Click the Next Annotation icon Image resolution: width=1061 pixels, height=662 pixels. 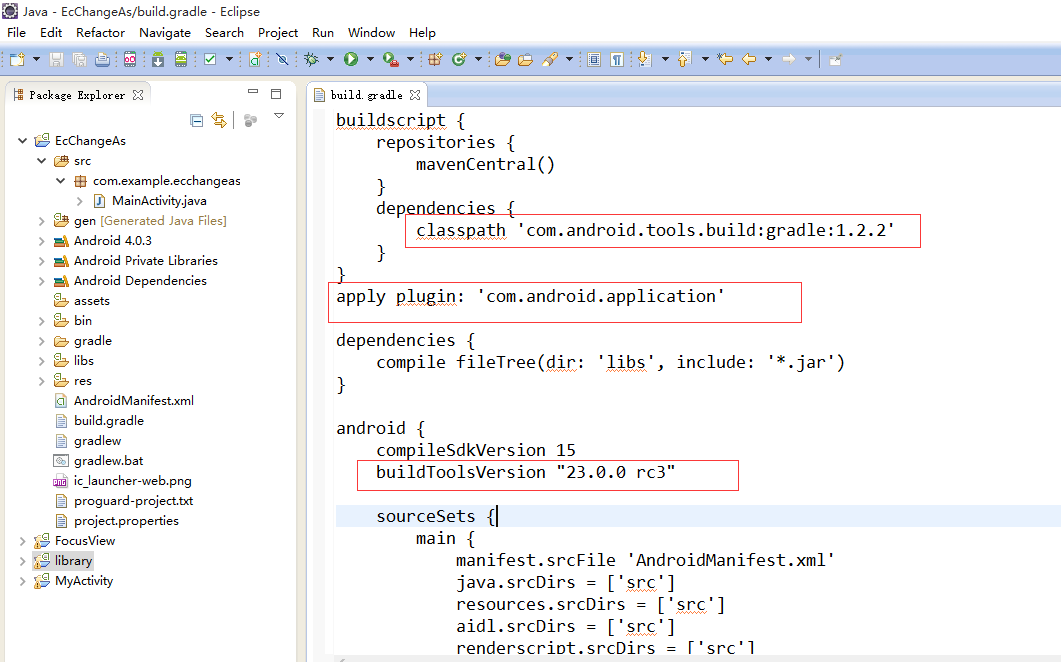click(644, 60)
